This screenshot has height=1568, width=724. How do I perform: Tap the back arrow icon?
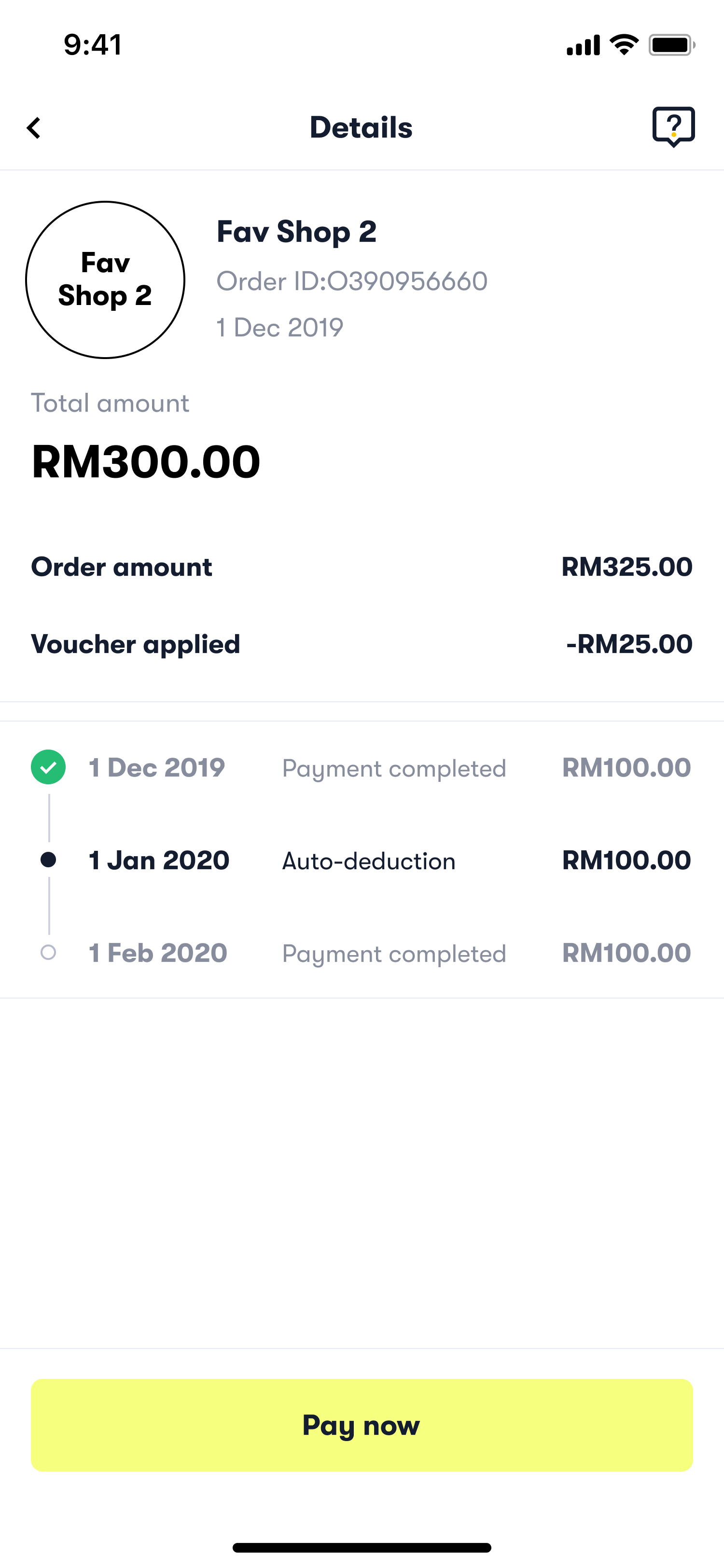[34, 128]
